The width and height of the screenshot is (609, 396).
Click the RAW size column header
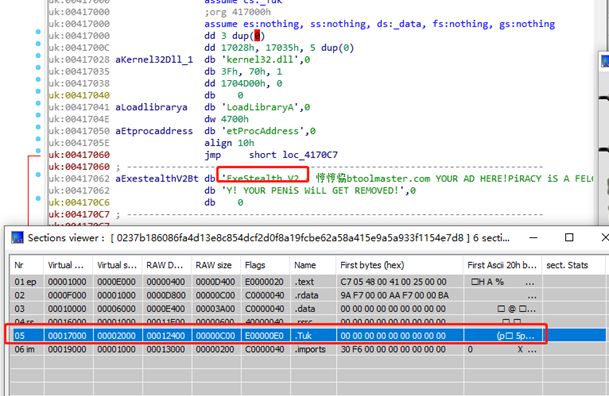tap(216, 265)
